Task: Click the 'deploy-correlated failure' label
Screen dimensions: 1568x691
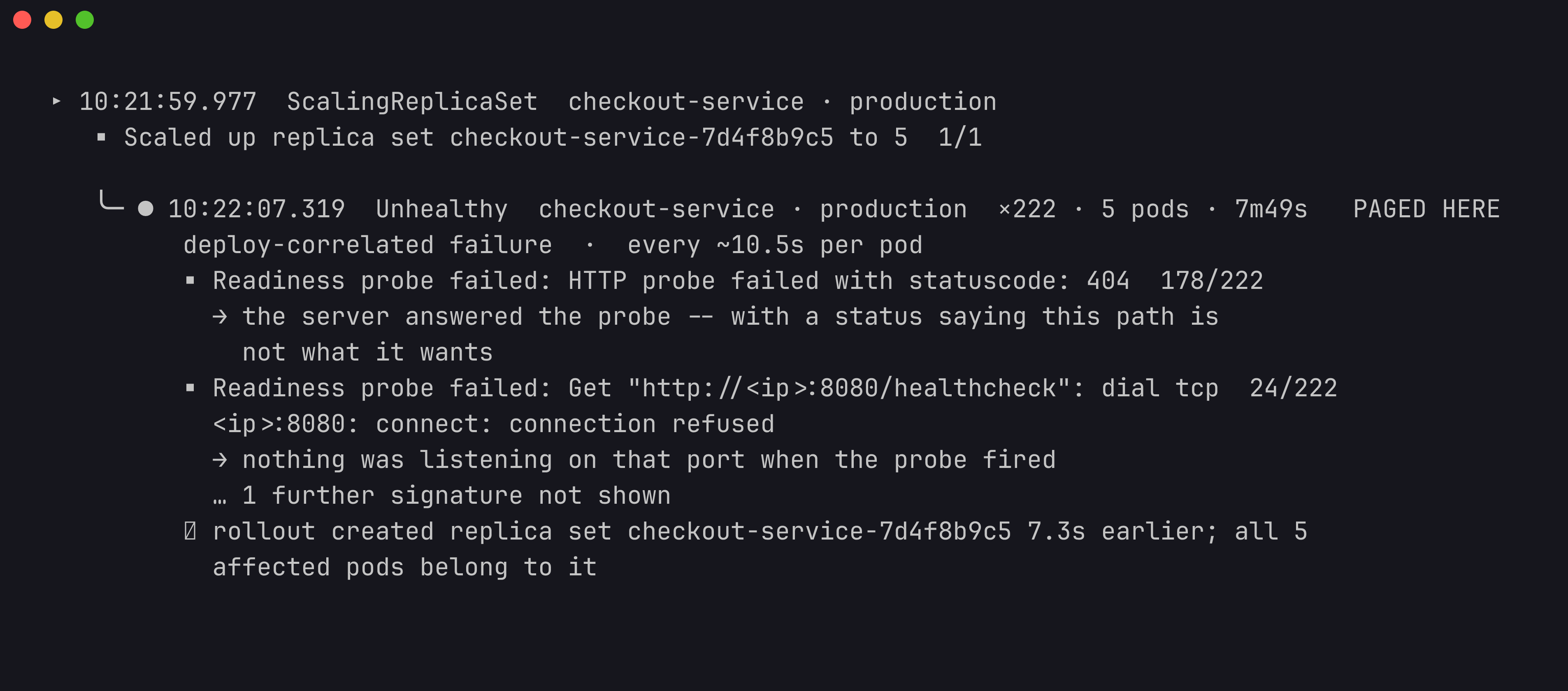Action: pyautogui.click(x=368, y=245)
